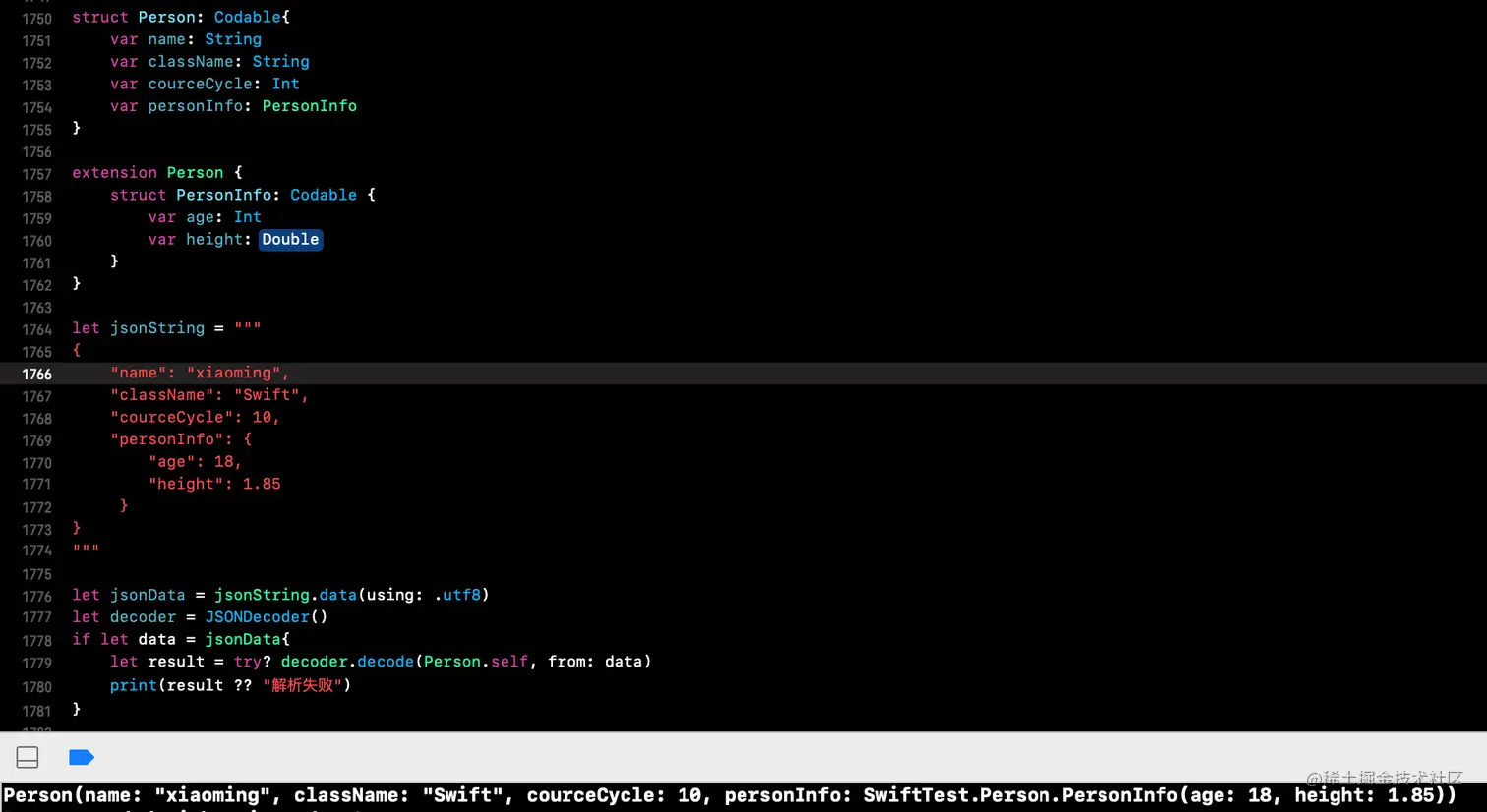Click 'if let data = jsonData{' line

[x=181, y=640]
